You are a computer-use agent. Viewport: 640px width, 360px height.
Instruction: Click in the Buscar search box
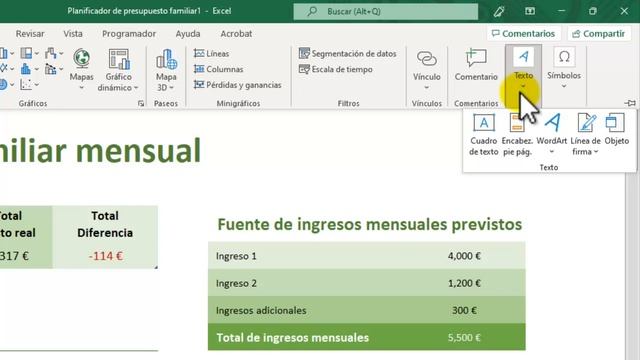click(x=386, y=11)
